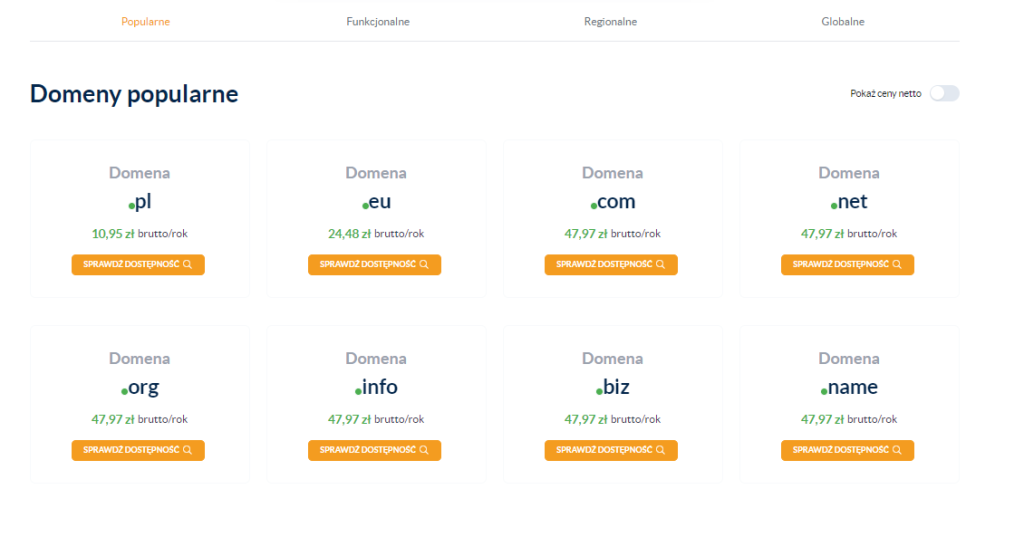The image size is (1024, 556).
Task: Toggle the Pokaż ceny netto switch
Action: pyautogui.click(x=943, y=93)
